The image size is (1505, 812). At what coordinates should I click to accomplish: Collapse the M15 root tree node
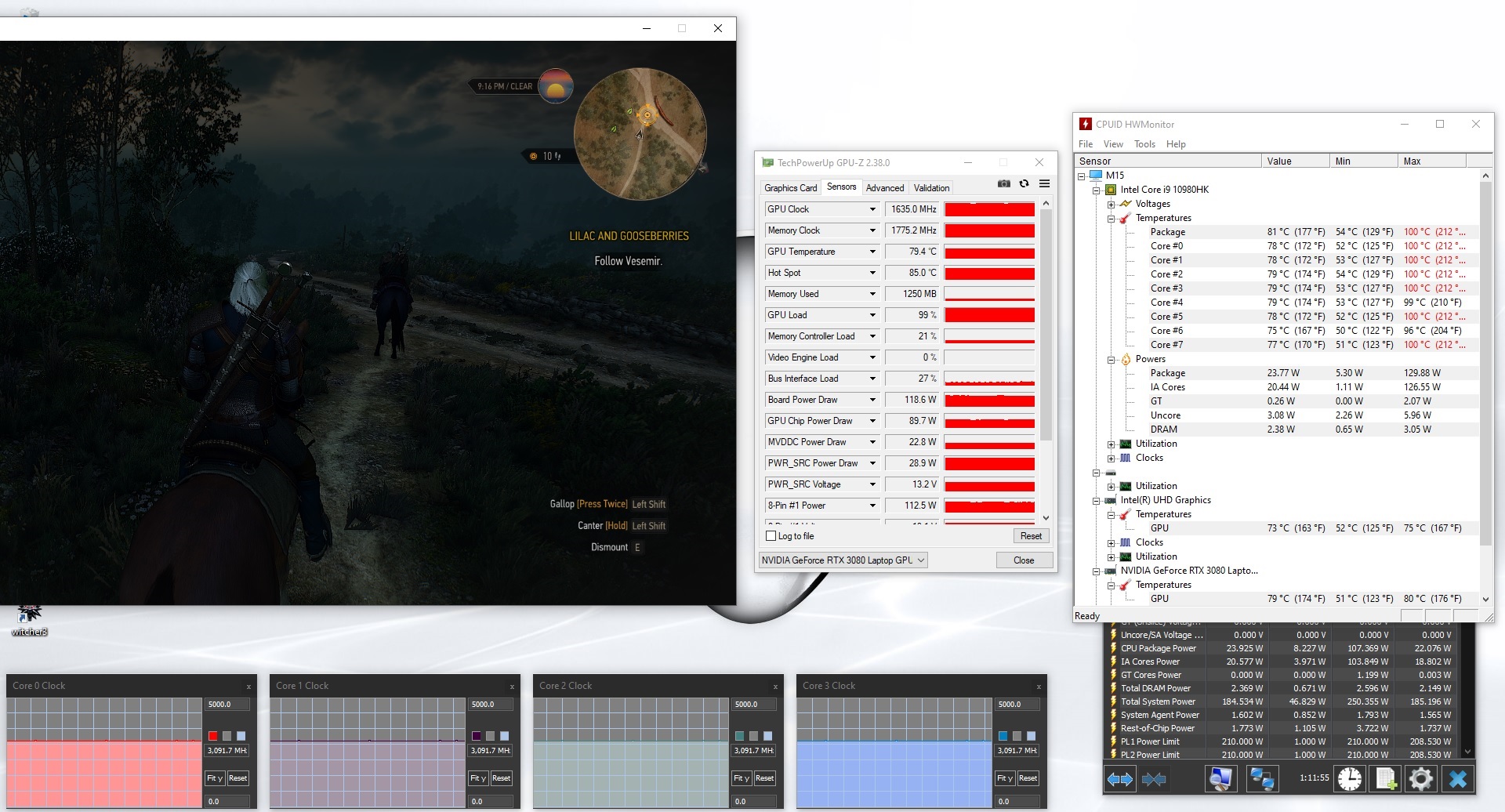[1081, 176]
